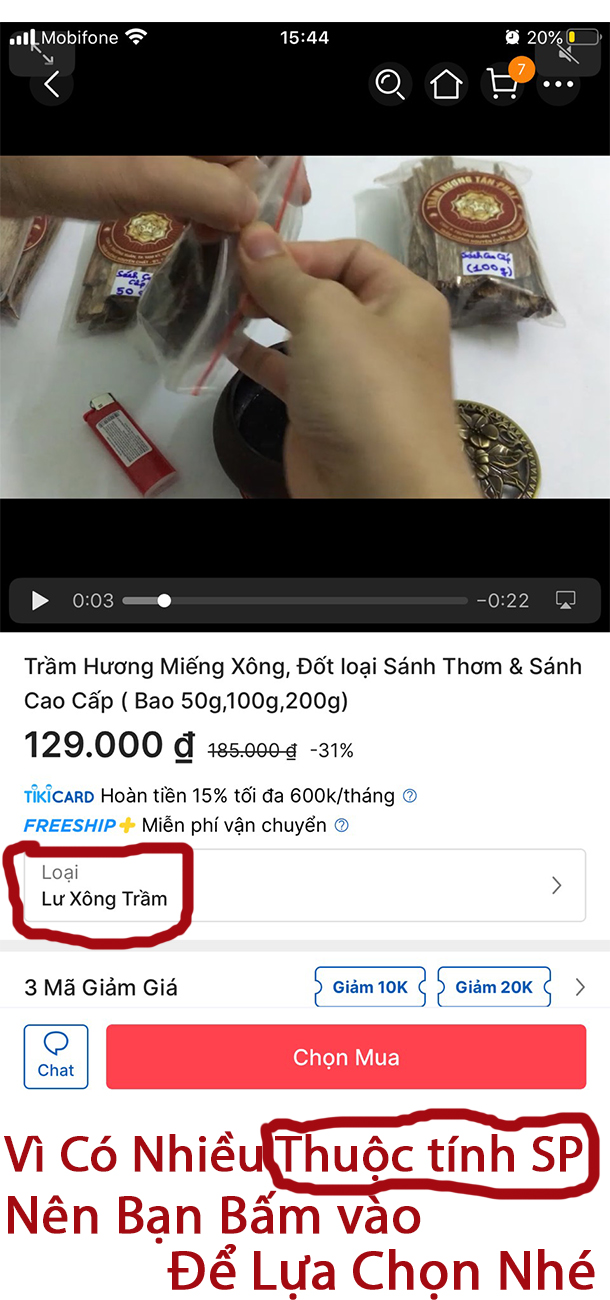Viewport: 610px width, 1300px height.
Task: Play the product video
Action: pyautogui.click(x=40, y=600)
